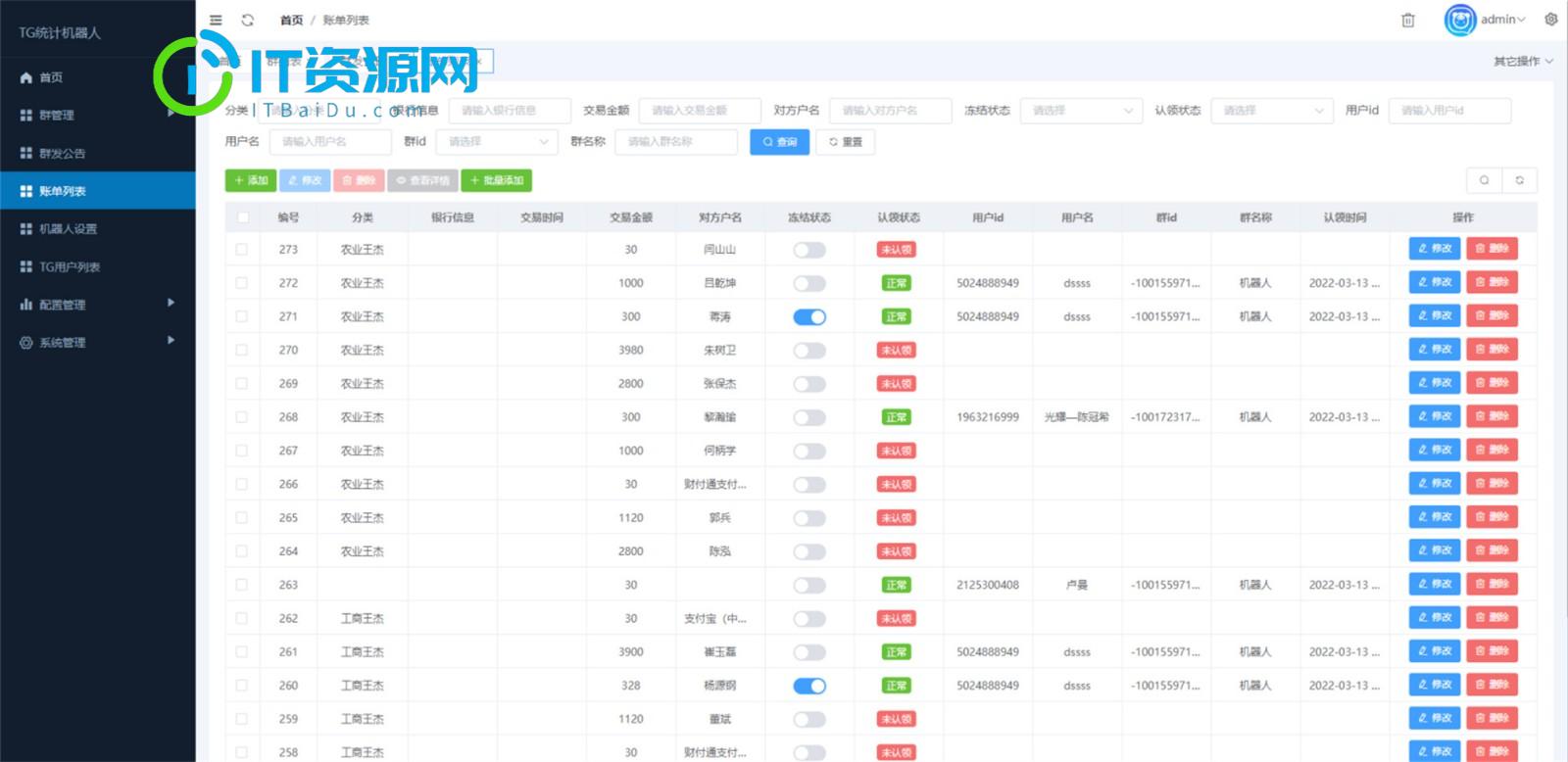Click the table refresh icon button
The height and width of the screenshot is (762, 1568).
1520,180
